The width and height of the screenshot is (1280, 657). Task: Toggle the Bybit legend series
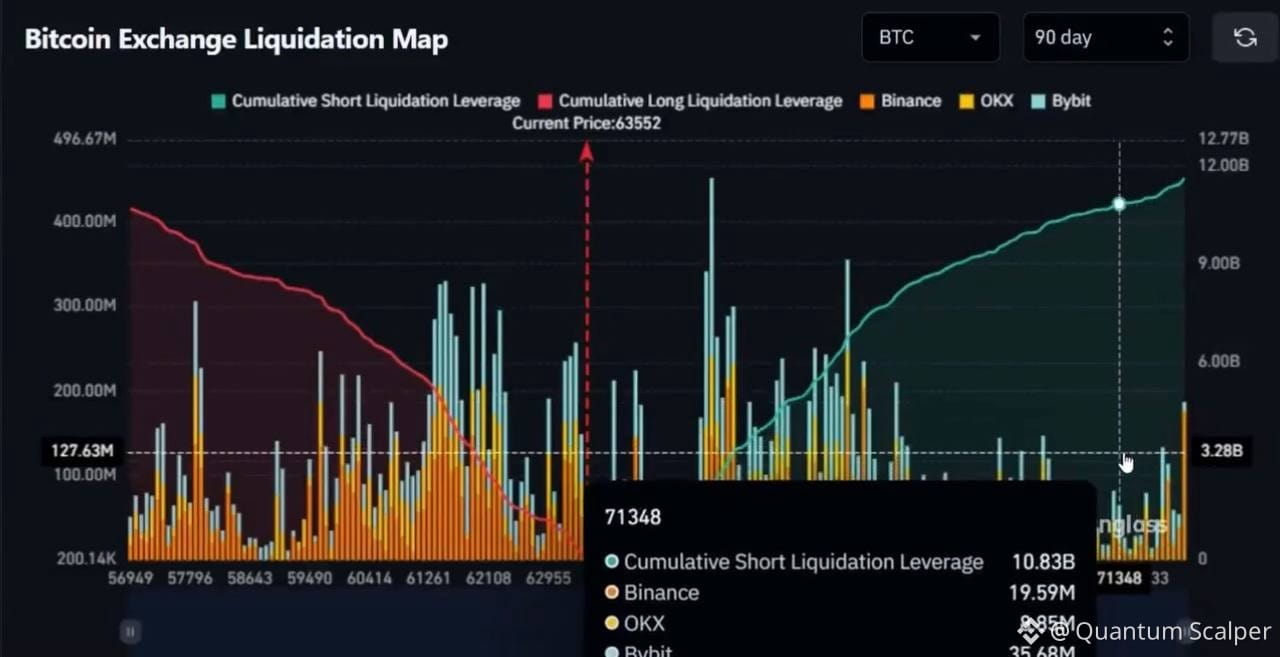click(x=1060, y=101)
